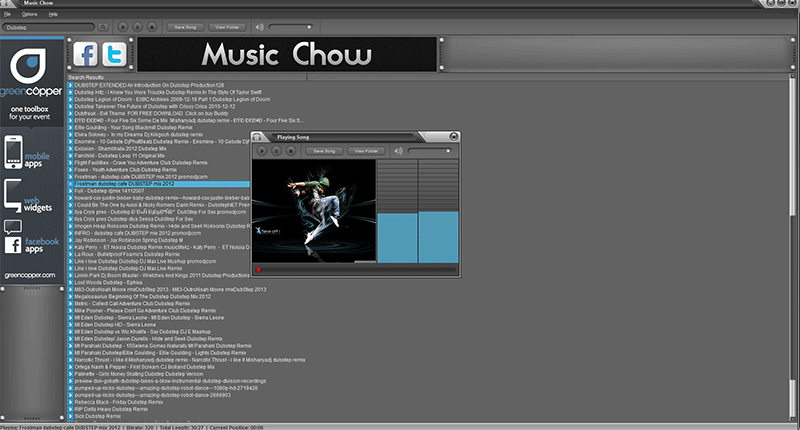
Task: Open web widgets in greencopper sidebar
Action: click(28, 196)
